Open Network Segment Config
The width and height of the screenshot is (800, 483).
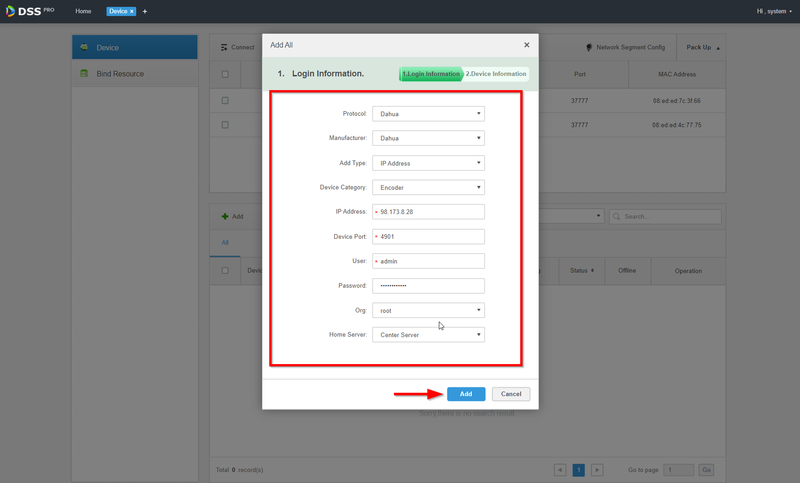[626, 47]
